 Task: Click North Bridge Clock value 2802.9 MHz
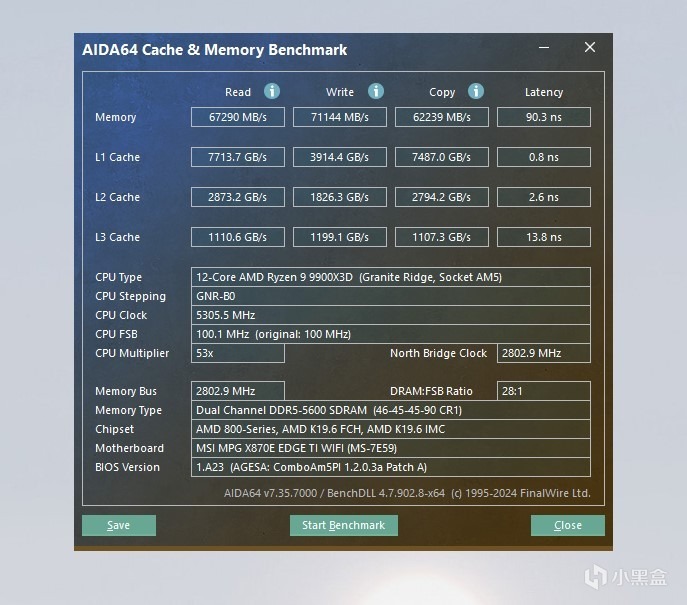tap(544, 353)
